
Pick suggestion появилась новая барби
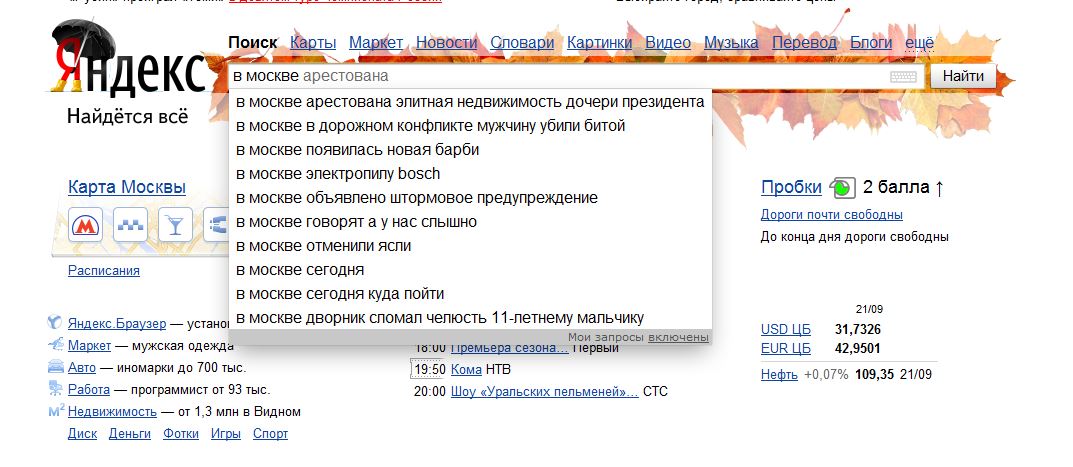pos(470,150)
